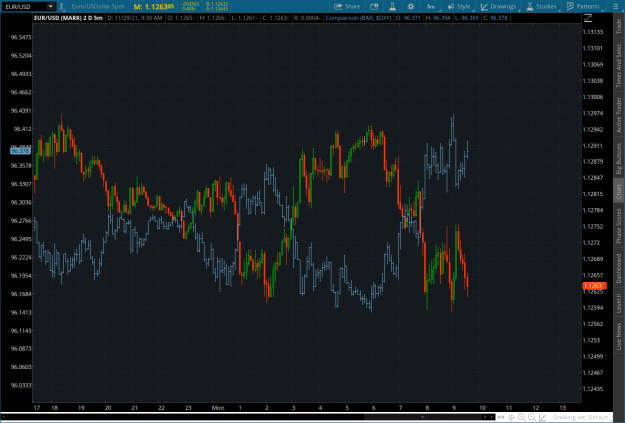Click the active drawing tool icon at bottom
Viewport: 625px width, 423px height.
click(542, 417)
